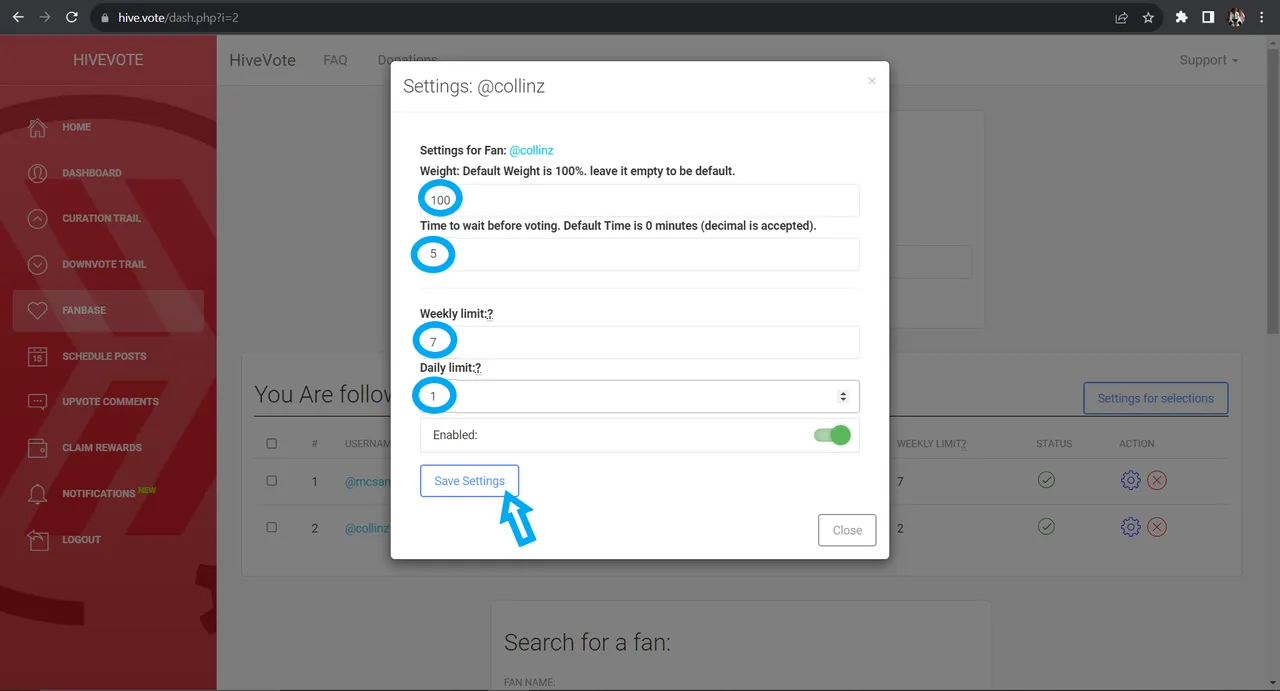Click the 'Settings: @collinz' dialog title
1280x691 pixels.
[473, 86]
